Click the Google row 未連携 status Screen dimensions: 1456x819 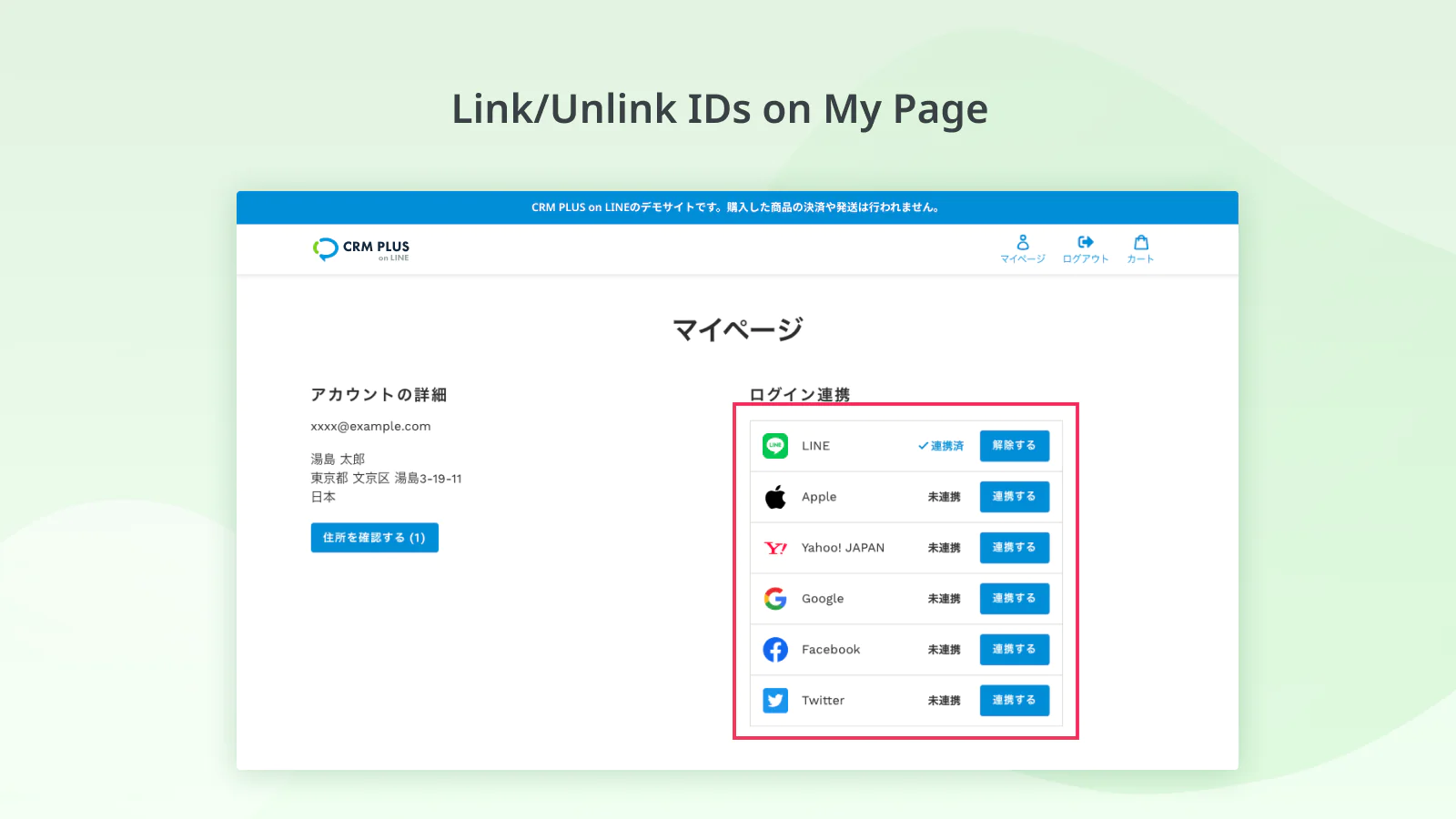[x=945, y=599]
